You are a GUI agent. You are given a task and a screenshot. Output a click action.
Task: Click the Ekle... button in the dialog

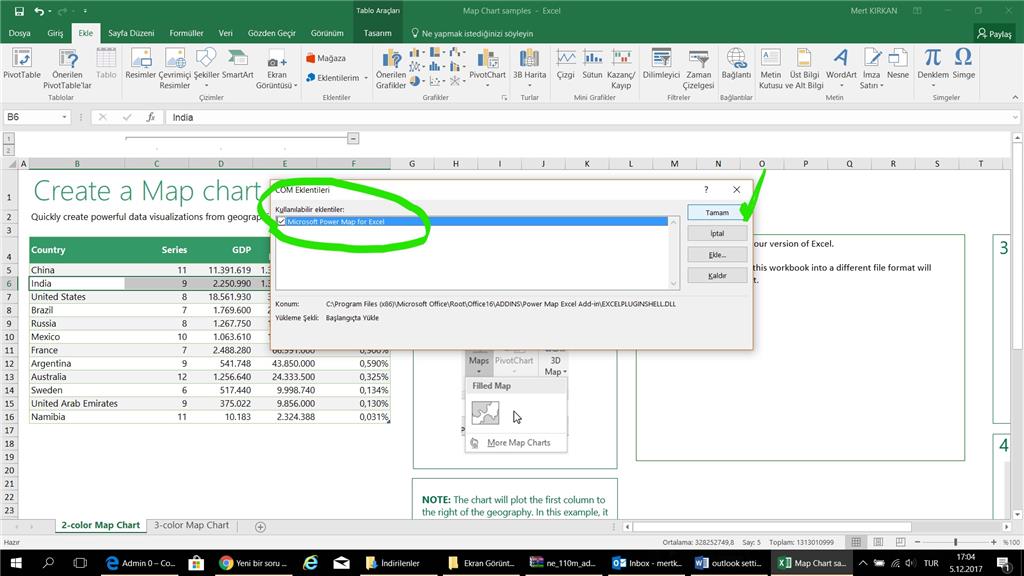716,255
